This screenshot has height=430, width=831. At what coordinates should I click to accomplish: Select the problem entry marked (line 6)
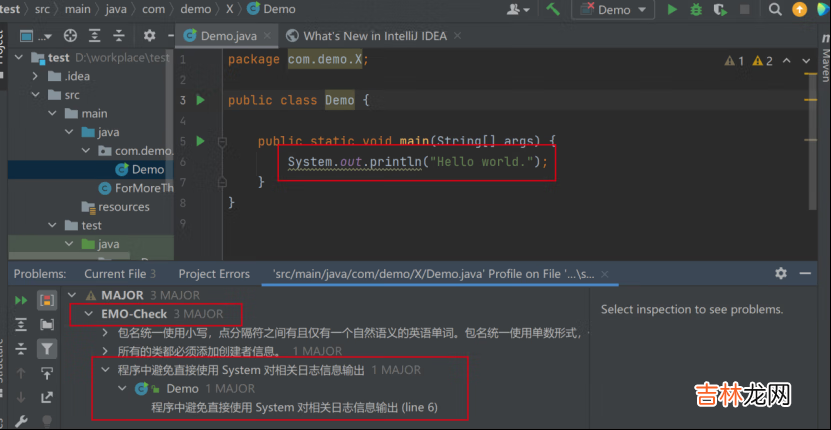(x=295, y=407)
